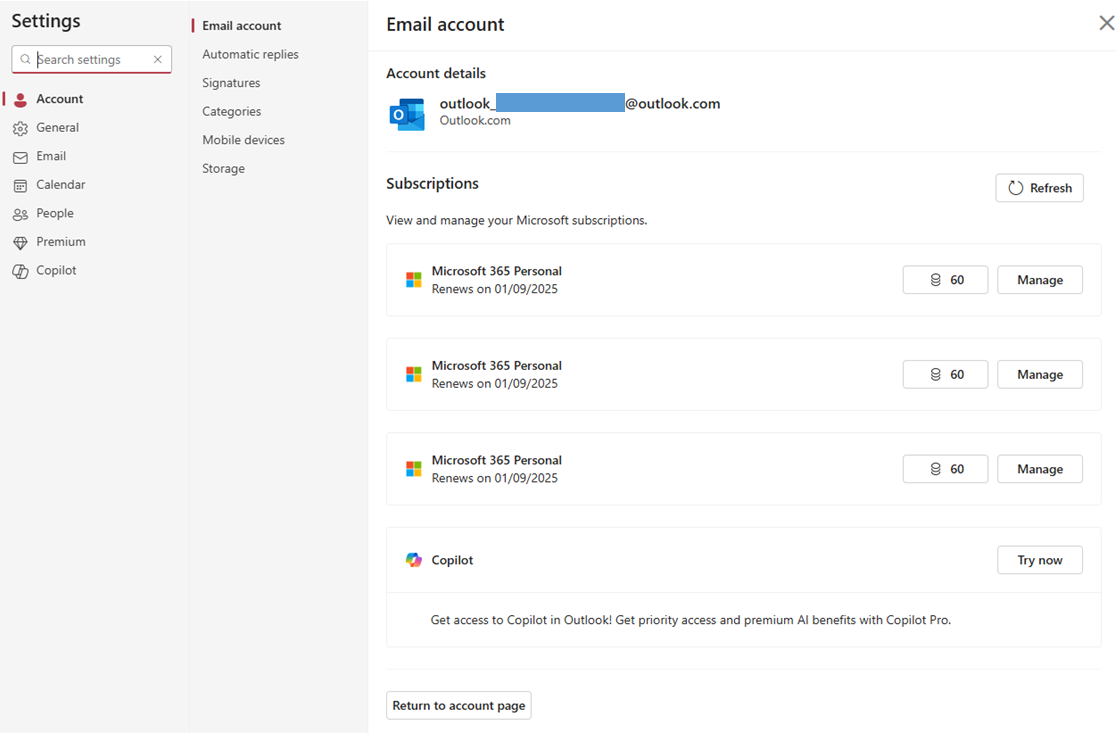
Task: Select the Account icon in the sidebar
Action: click(x=21, y=98)
